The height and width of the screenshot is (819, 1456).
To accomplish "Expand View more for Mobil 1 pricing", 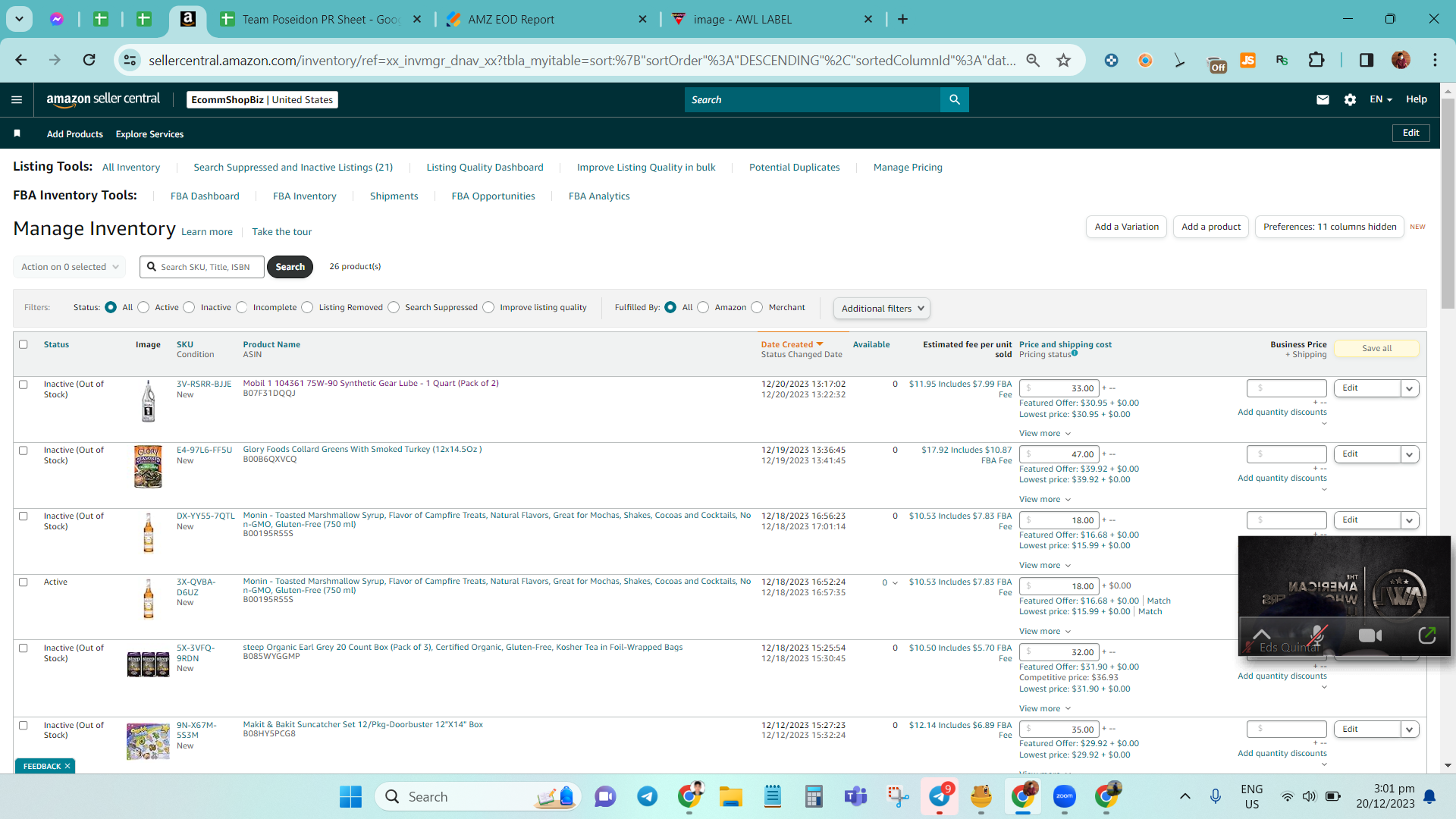I will click(x=1045, y=434).
